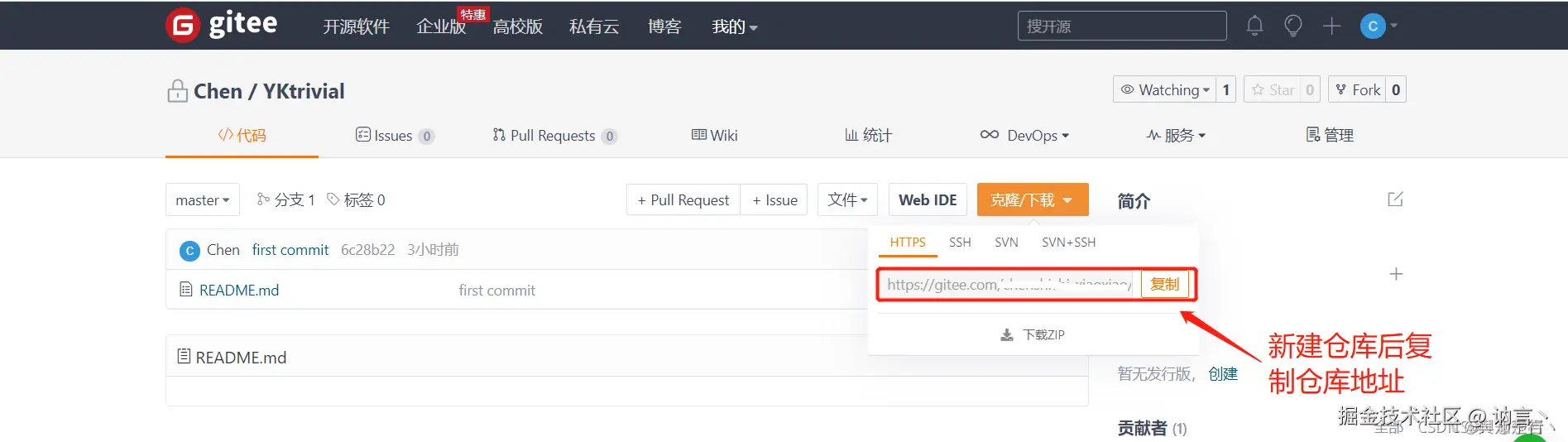Expand the 文件 dropdown
The height and width of the screenshot is (442, 1568).
pyautogui.click(x=847, y=199)
